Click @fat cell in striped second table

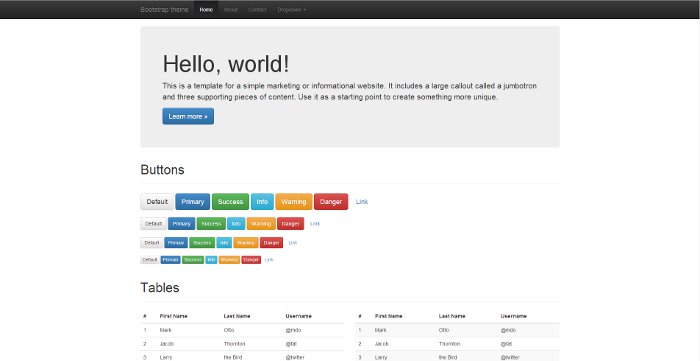[x=506, y=344]
